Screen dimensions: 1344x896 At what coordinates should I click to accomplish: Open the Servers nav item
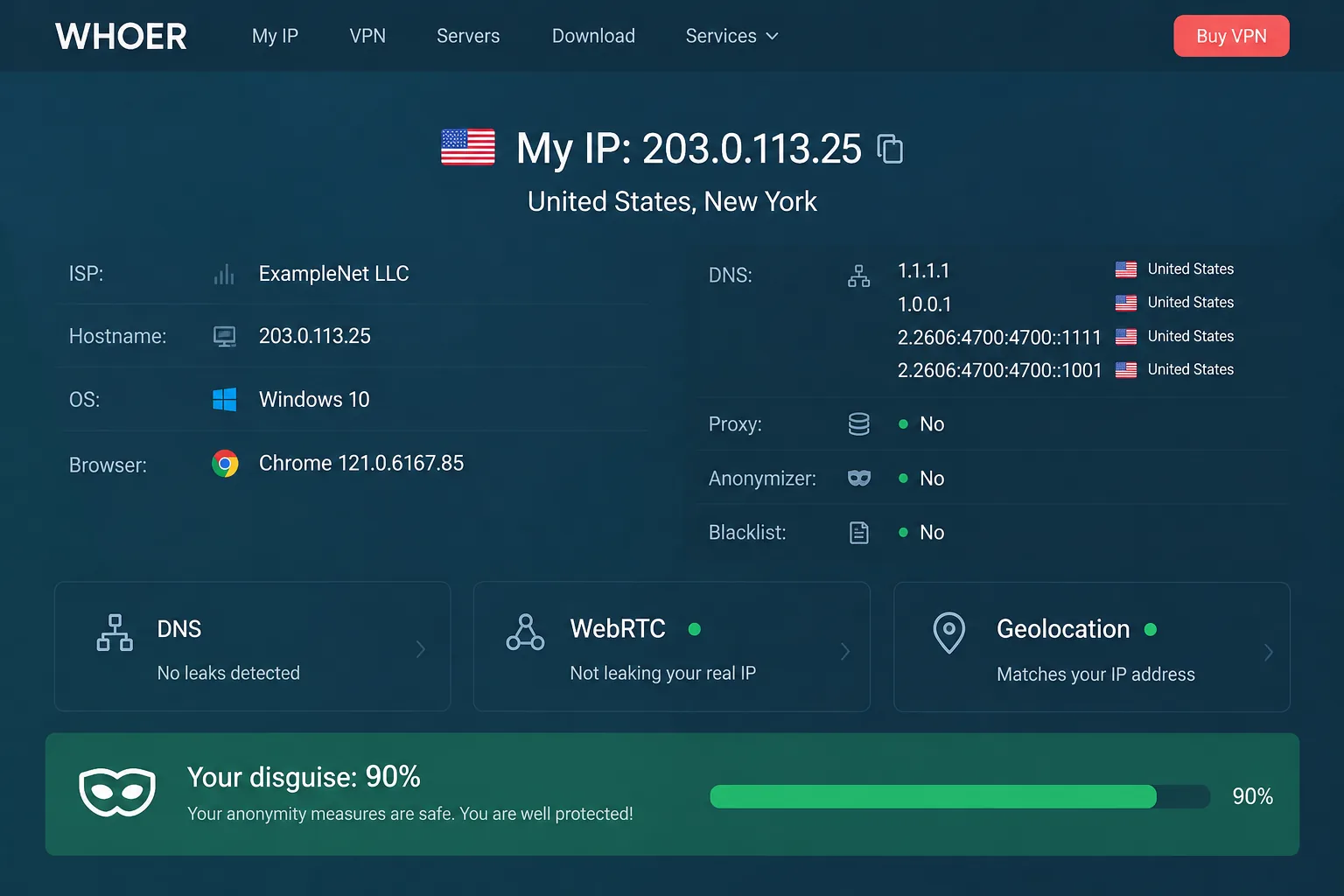pos(468,36)
